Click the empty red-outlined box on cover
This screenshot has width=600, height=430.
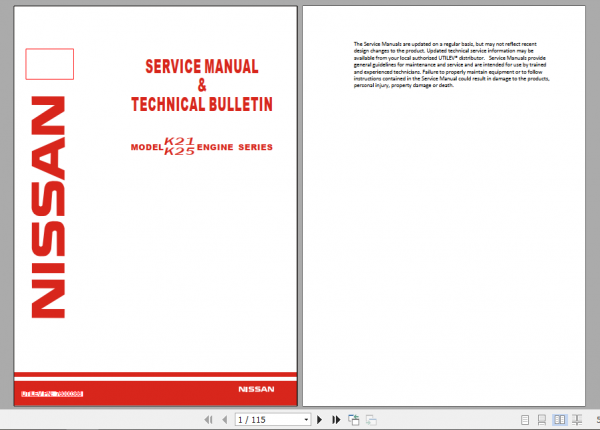tap(50, 64)
